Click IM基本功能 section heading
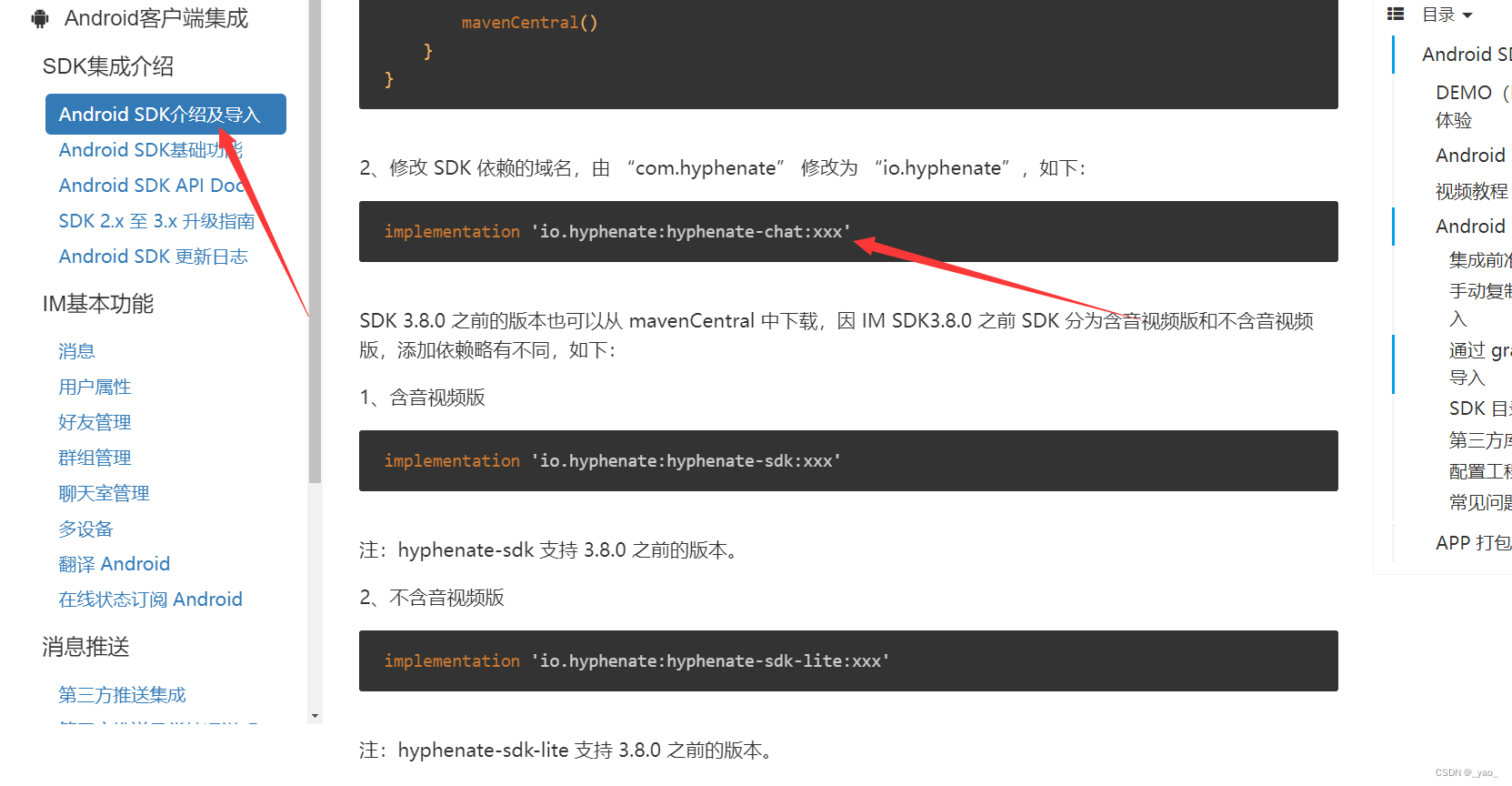Image resolution: width=1512 pixels, height=786 pixels. coord(98,304)
